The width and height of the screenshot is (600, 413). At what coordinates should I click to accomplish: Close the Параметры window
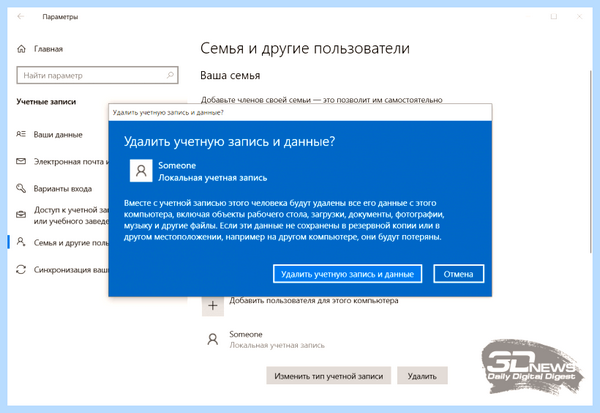click(579, 16)
